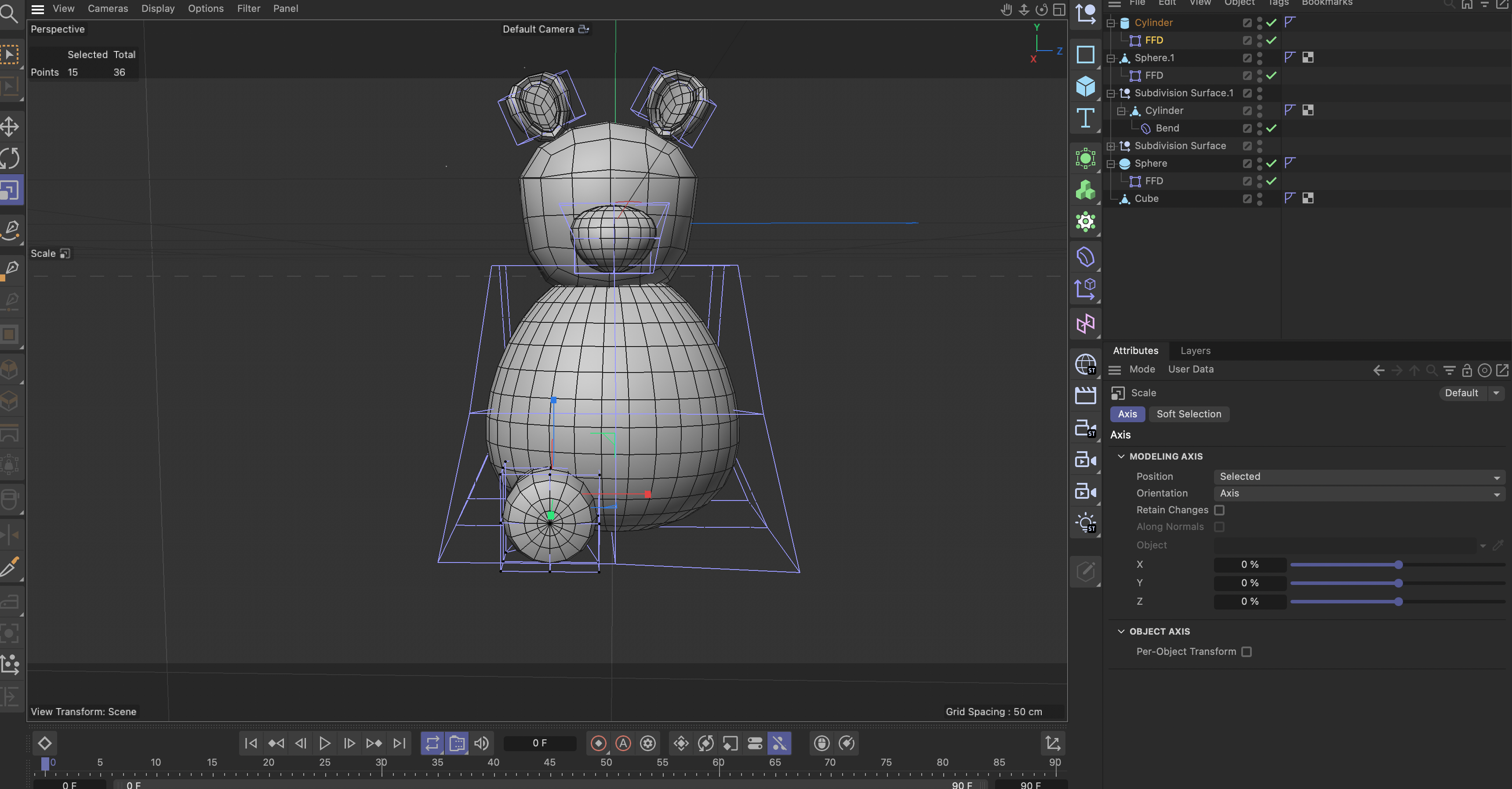Click the Record Active Objects button
Screen dimensions: 1512x789
598,743
